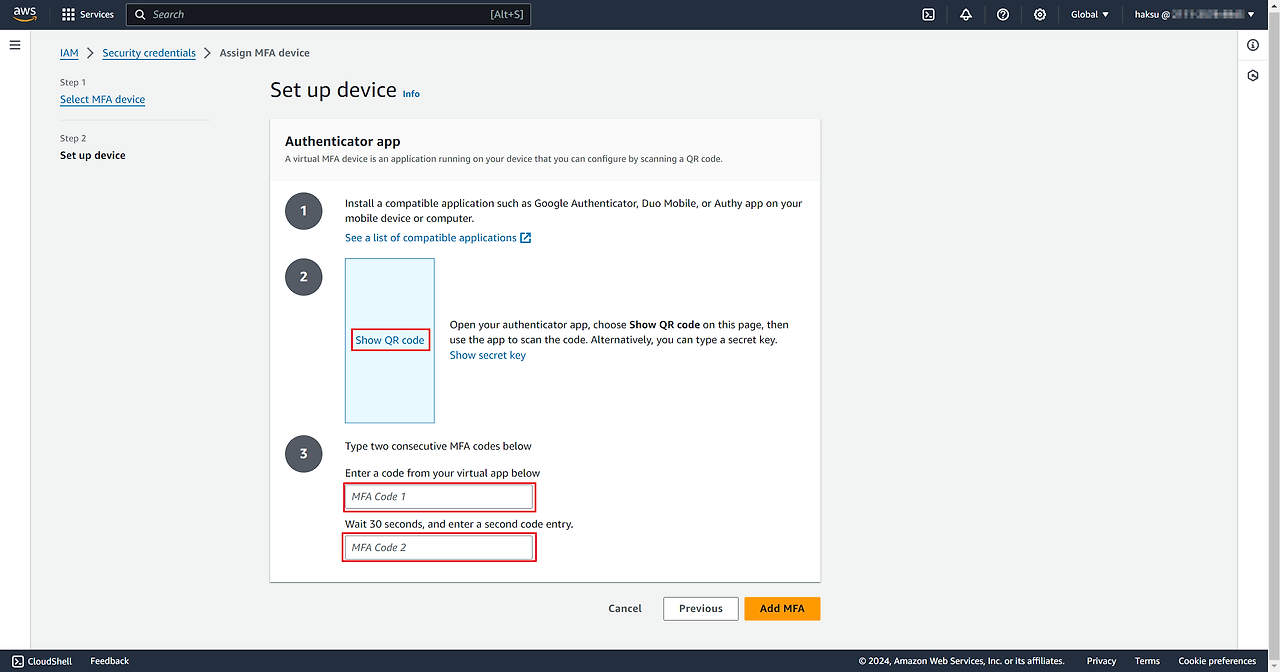Click the AWS logo home icon
Image resolution: width=1280 pixels, height=672 pixels.
click(x=25, y=14)
